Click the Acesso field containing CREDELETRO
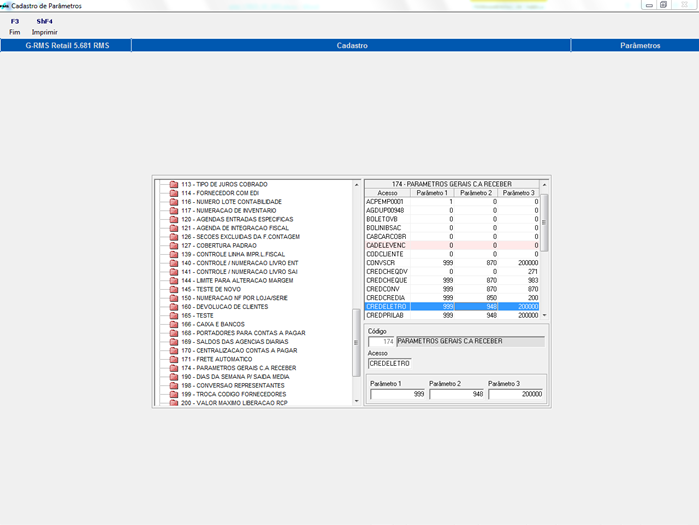The height and width of the screenshot is (525, 699). pyautogui.click(x=390, y=364)
